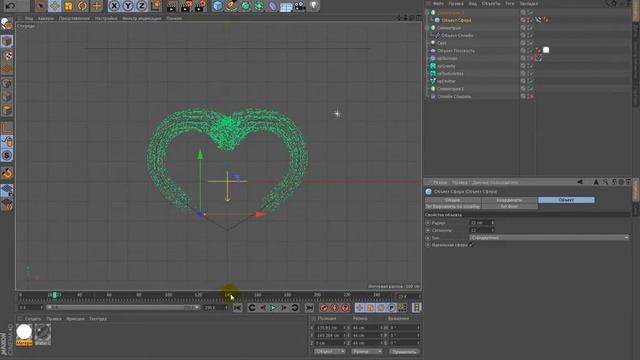The width and height of the screenshot is (640, 360).
Task: Add a floor or grid environment object
Action: (286, 6)
